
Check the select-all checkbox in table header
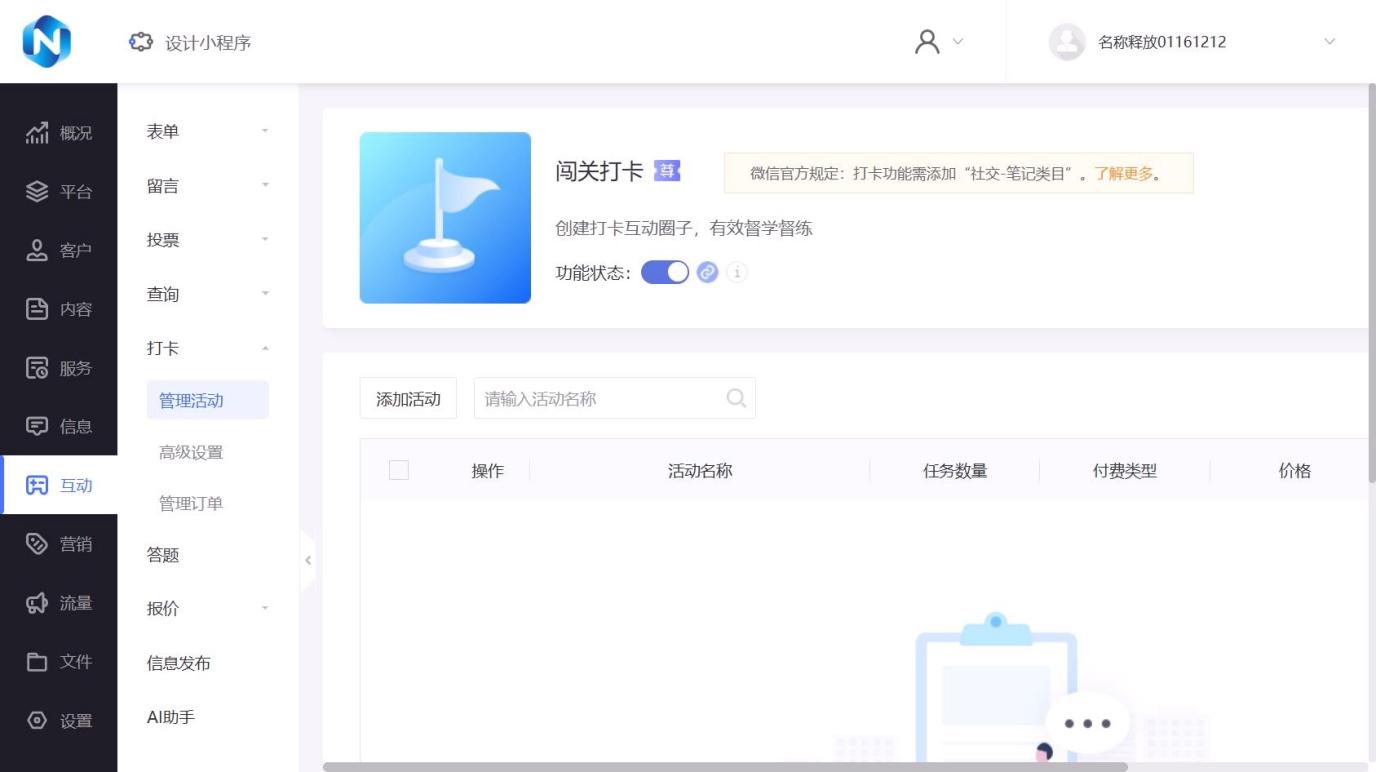tap(399, 470)
